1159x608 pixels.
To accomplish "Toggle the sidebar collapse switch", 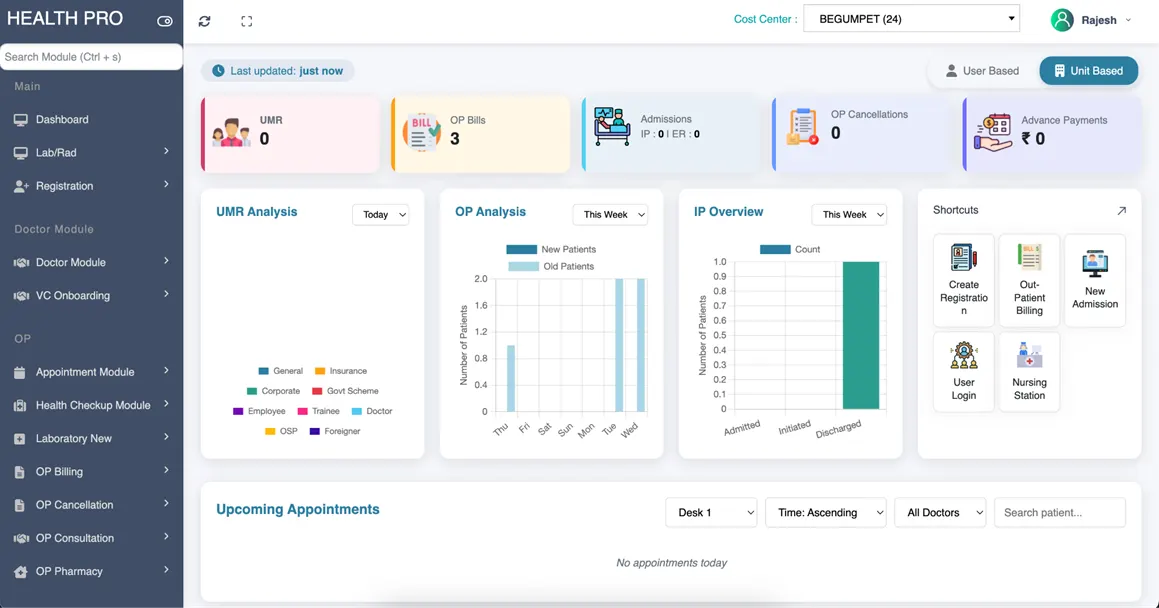I will [x=165, y=21].
